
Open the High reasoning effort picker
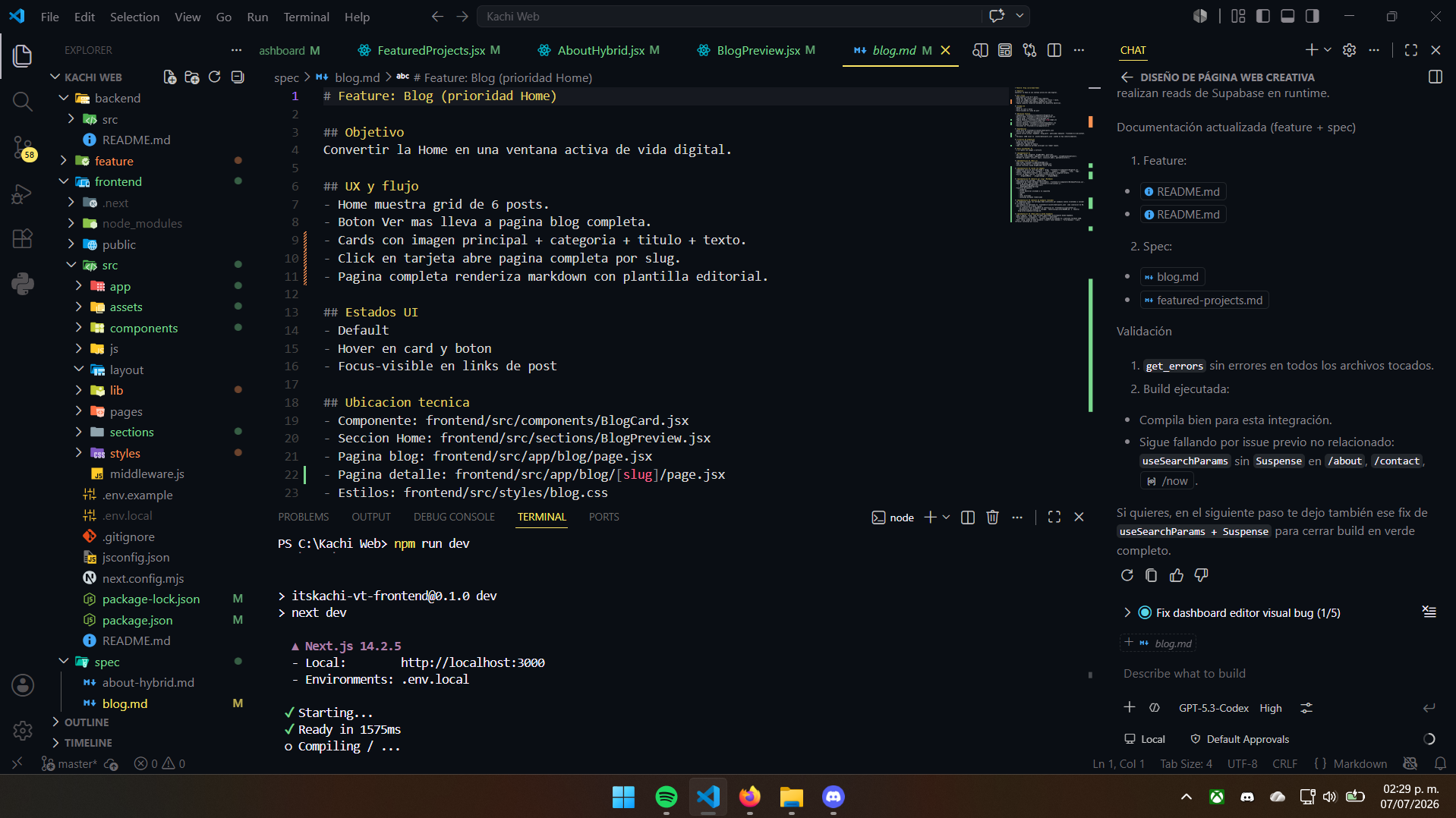[1271, 708]
